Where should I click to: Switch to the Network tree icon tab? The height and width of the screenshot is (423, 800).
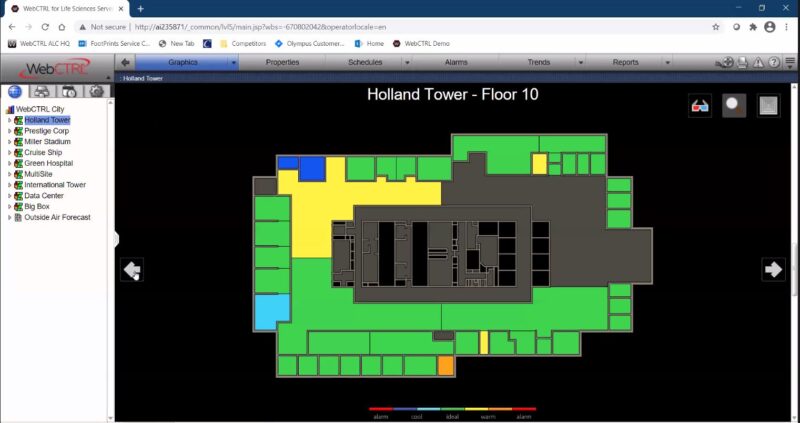pyautogui.click(x=43, y=92)
